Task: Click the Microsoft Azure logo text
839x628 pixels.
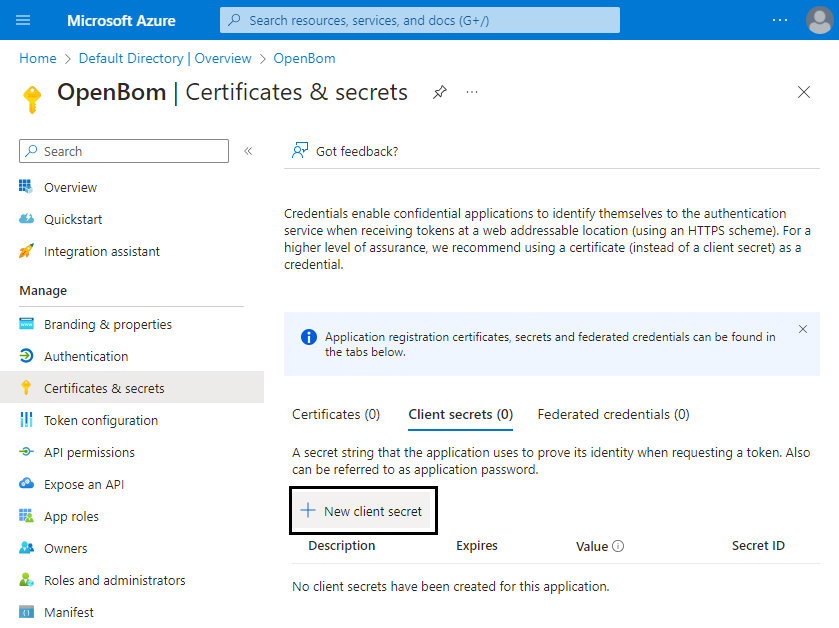Action: coord(121,21)
